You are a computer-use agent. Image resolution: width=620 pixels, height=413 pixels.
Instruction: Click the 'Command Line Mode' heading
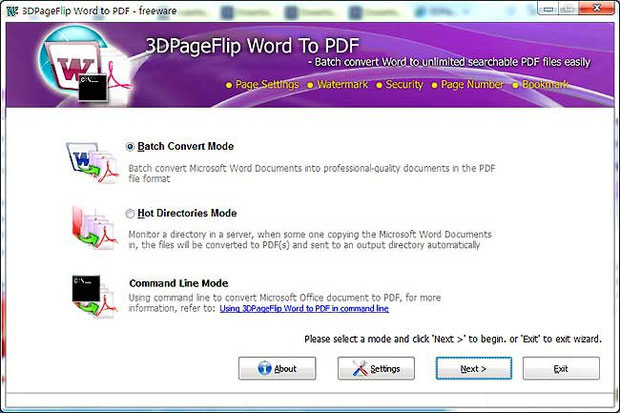179,283
